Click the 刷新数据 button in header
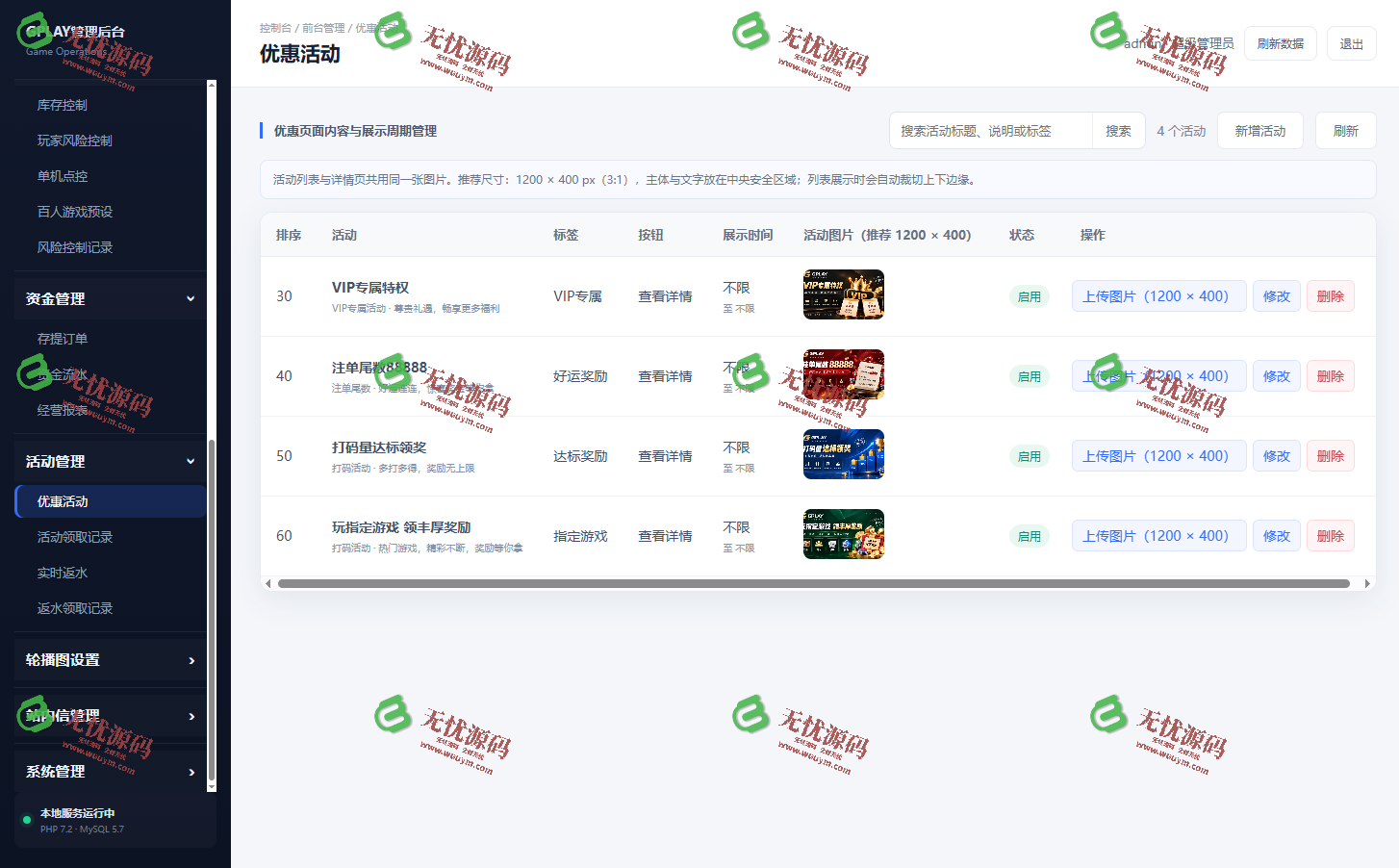 pyautogui.click(x=1280, y=43)
